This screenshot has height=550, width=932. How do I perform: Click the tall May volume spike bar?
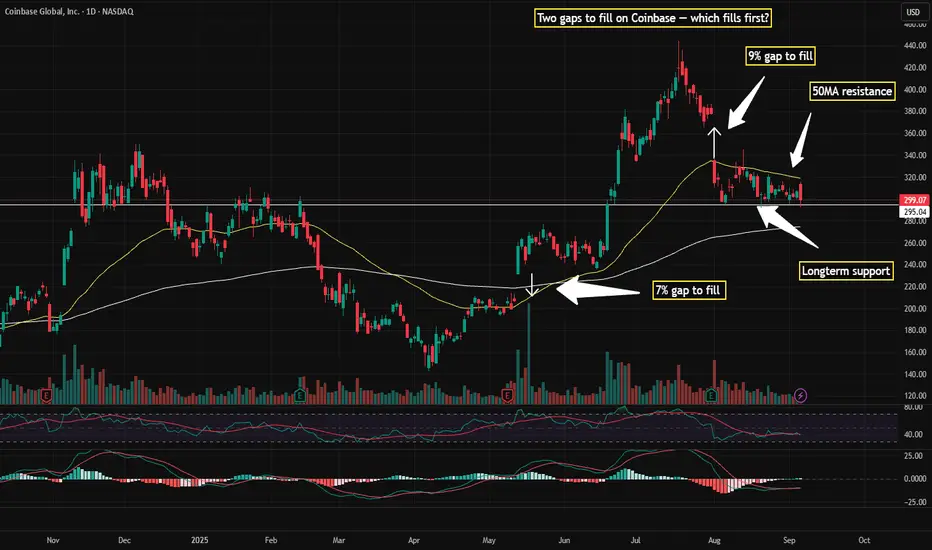(528, 354)
